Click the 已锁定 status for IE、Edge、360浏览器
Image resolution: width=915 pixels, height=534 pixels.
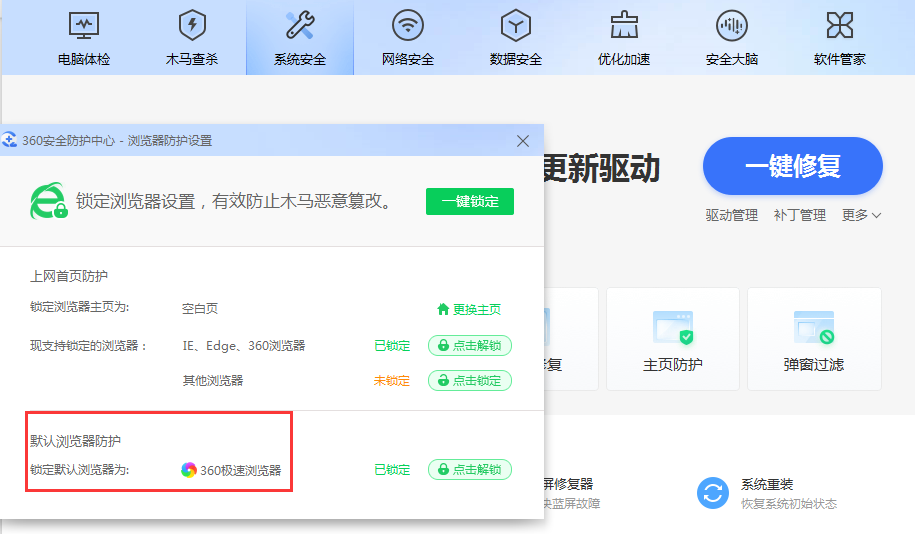pyautogui.click(x=392, y=345)
